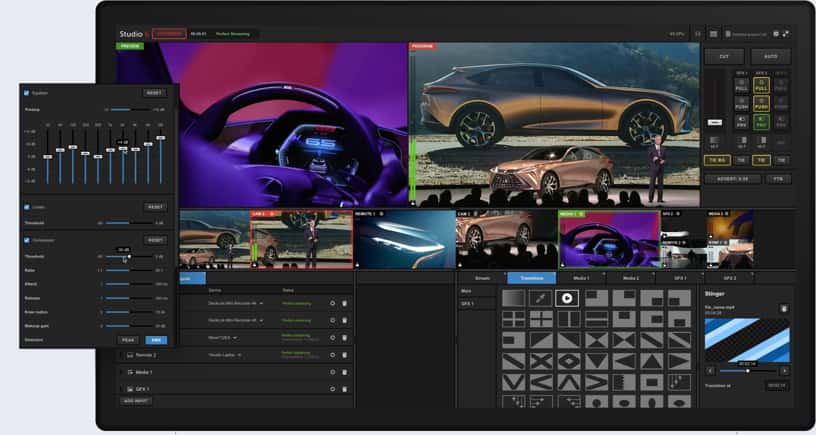Click the CUT button
Screen dimensions: 816x435
click(x=724, y=56)
